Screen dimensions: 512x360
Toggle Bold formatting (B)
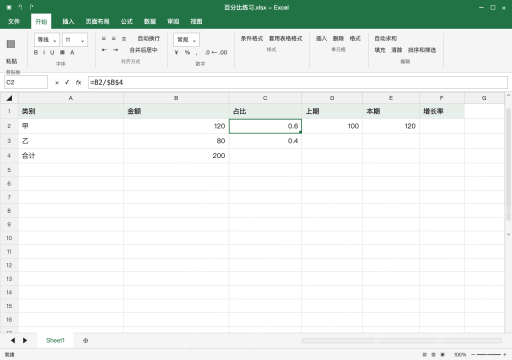pyautogui.click(x=36, y=52)
